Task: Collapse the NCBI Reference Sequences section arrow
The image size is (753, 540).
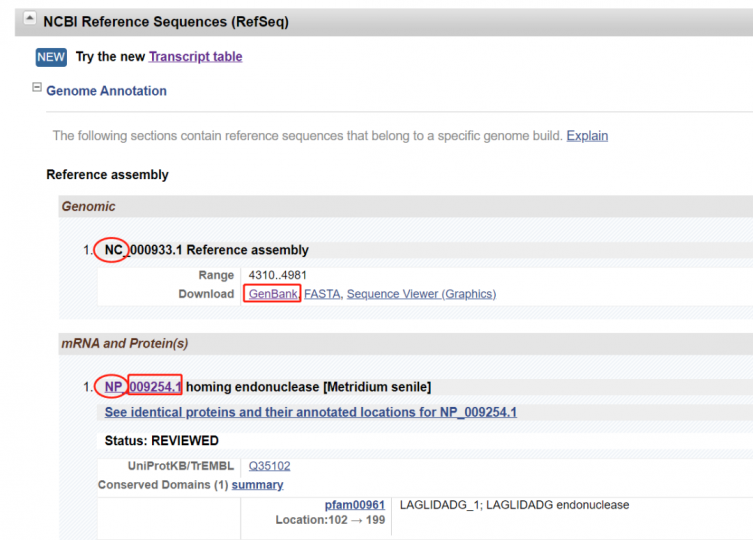Action: (x=30, y=20)
